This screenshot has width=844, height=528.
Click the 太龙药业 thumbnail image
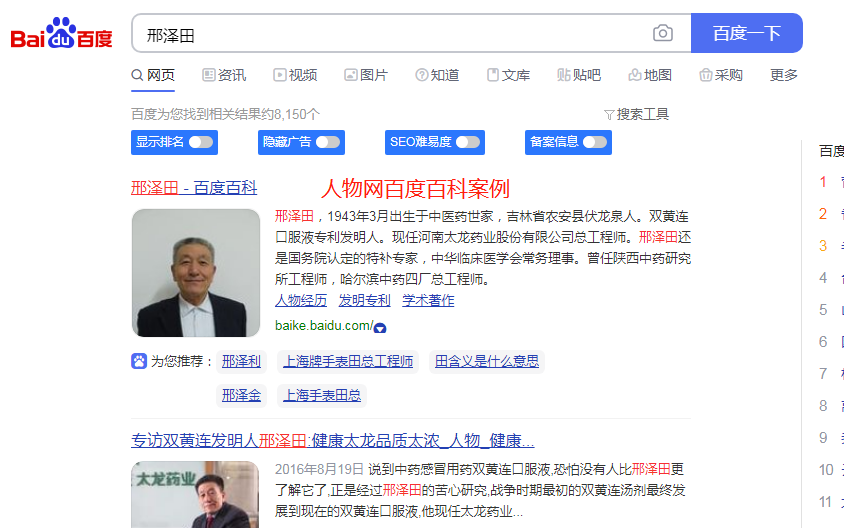click(195, 494)
